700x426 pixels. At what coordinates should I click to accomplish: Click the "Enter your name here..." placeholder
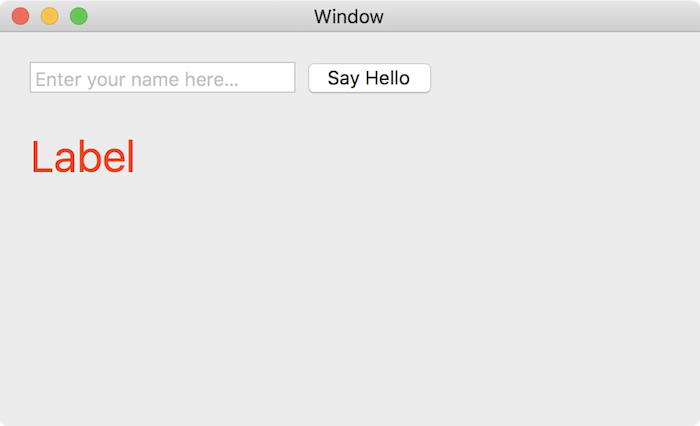pos(137,79)
